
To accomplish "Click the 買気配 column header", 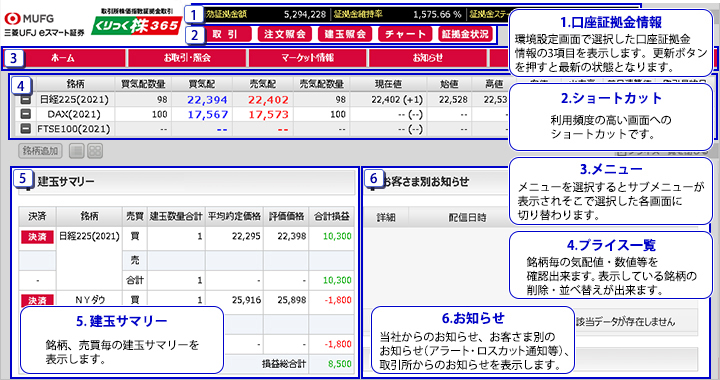I will [x=202, y=84].
